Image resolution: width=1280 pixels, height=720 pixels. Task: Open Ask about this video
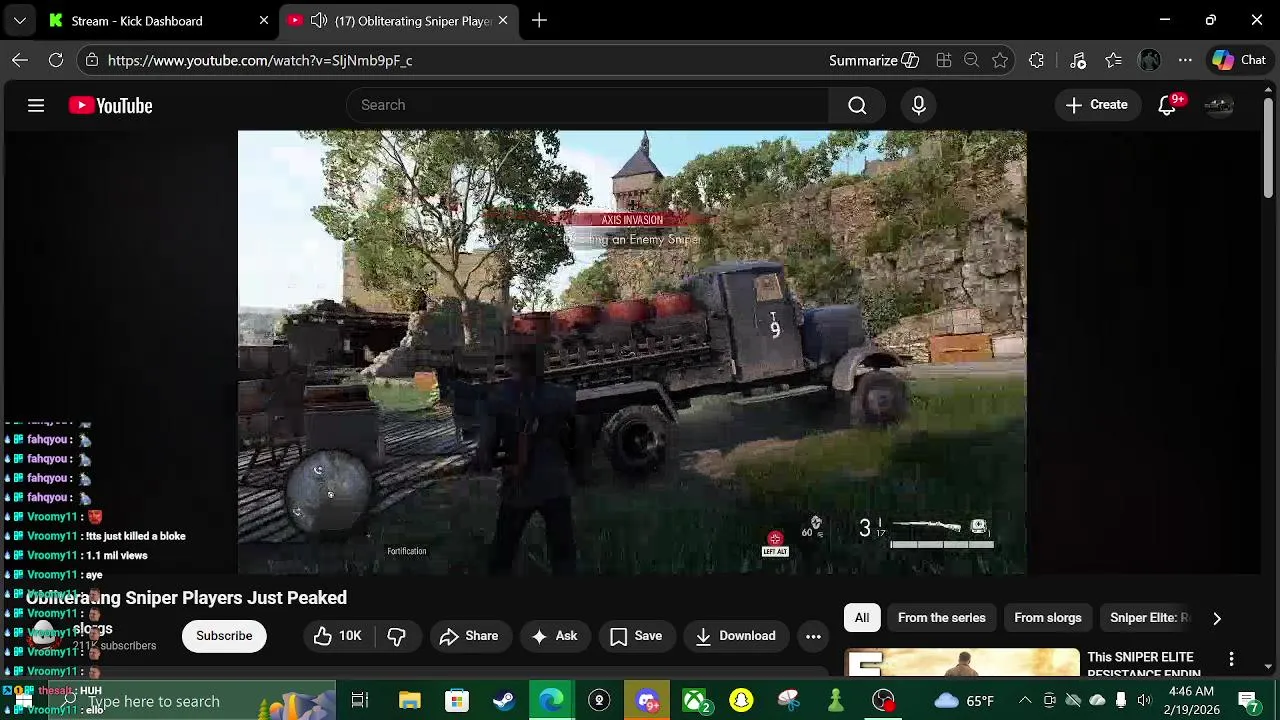554,636
